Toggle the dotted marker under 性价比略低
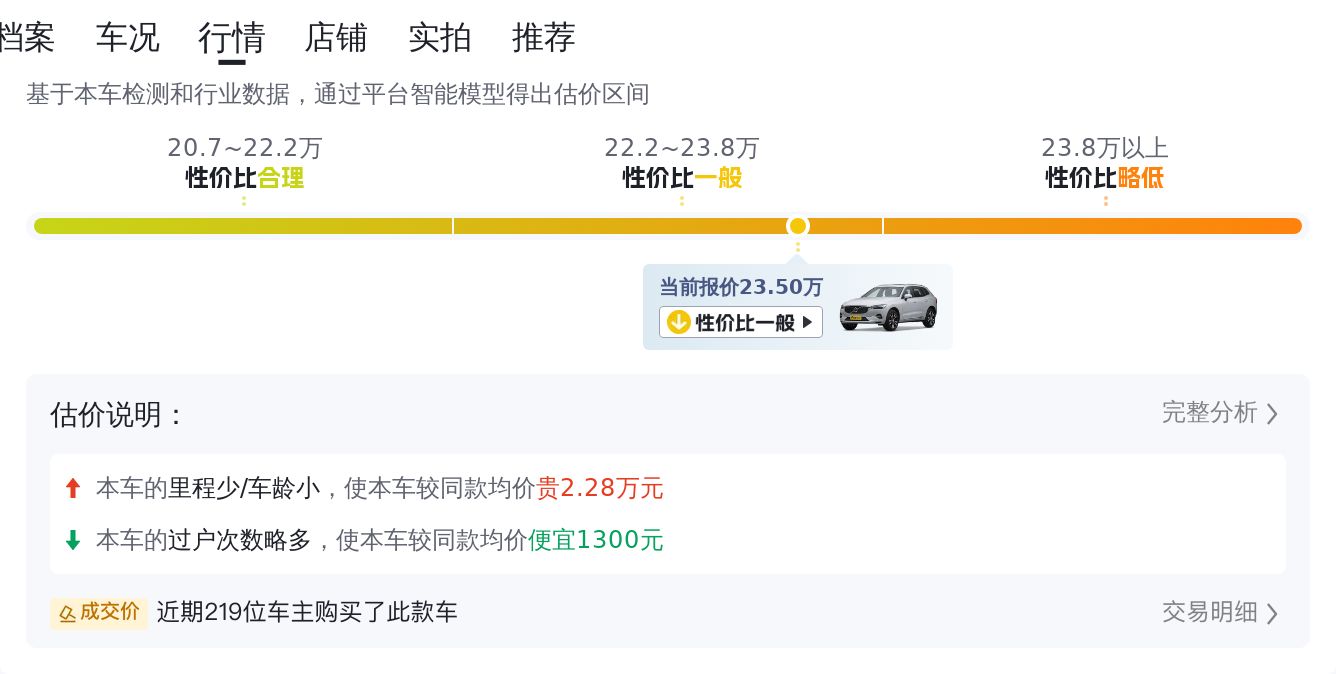This screenshot has width=1336, height=674. [x=1105, y=200]
